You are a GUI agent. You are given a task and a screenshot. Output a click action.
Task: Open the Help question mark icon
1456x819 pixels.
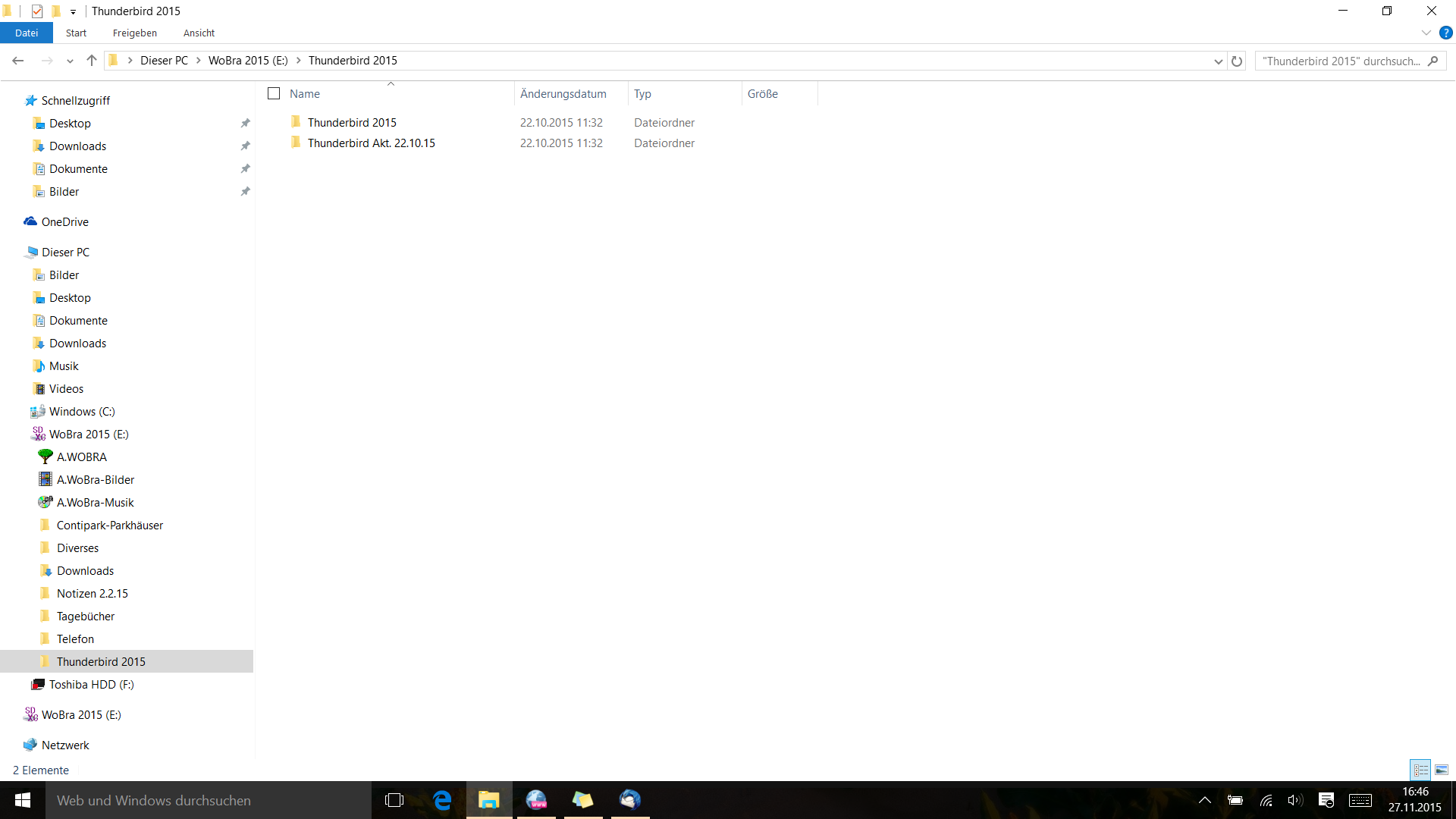[1445, 33]
